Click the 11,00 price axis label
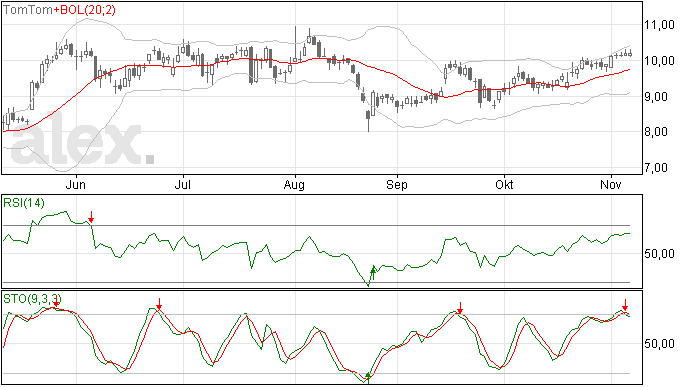Viewport: 690px width, 387px height. point(659,25)
